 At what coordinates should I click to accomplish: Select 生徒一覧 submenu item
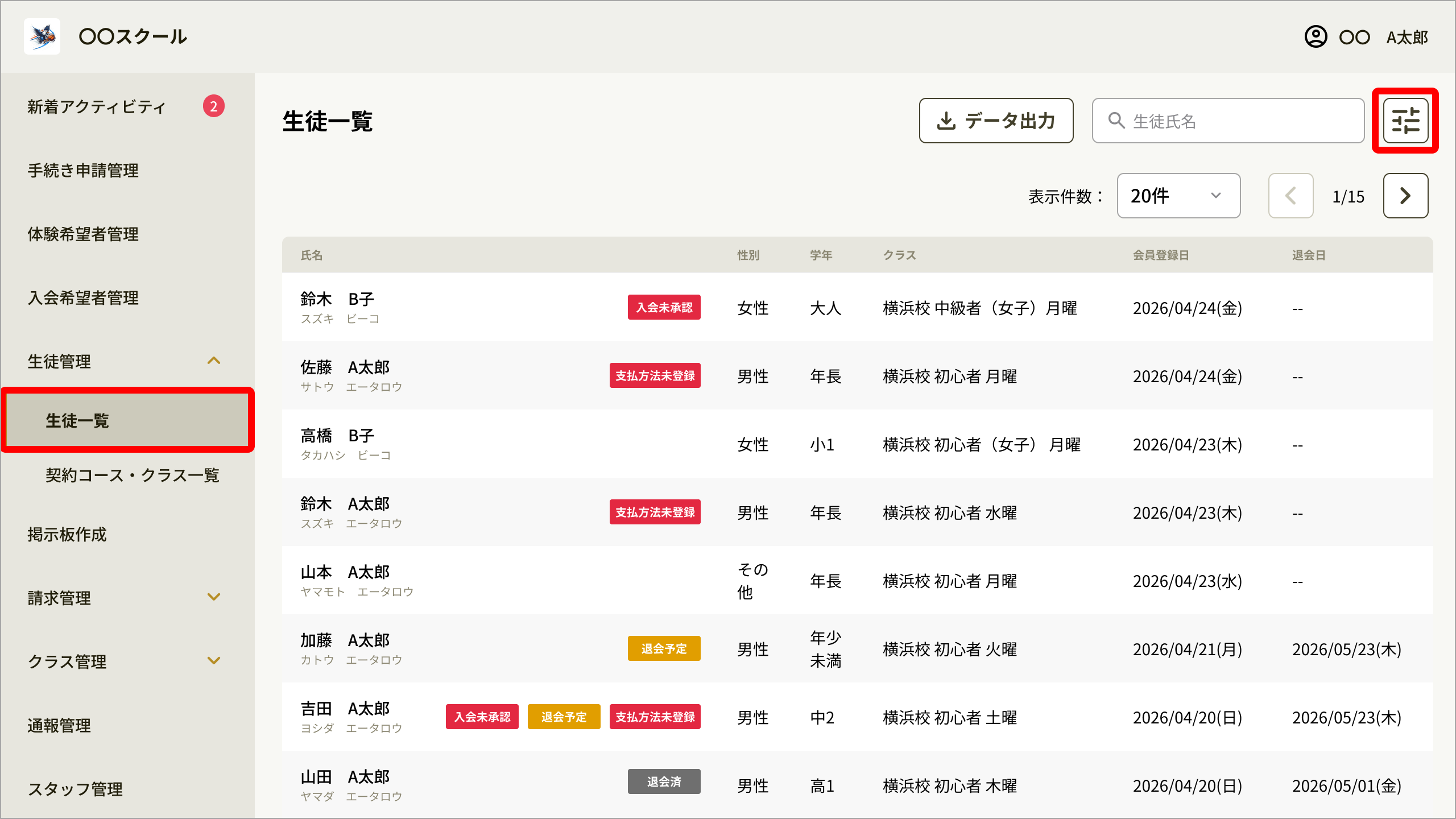pos(127,420)
